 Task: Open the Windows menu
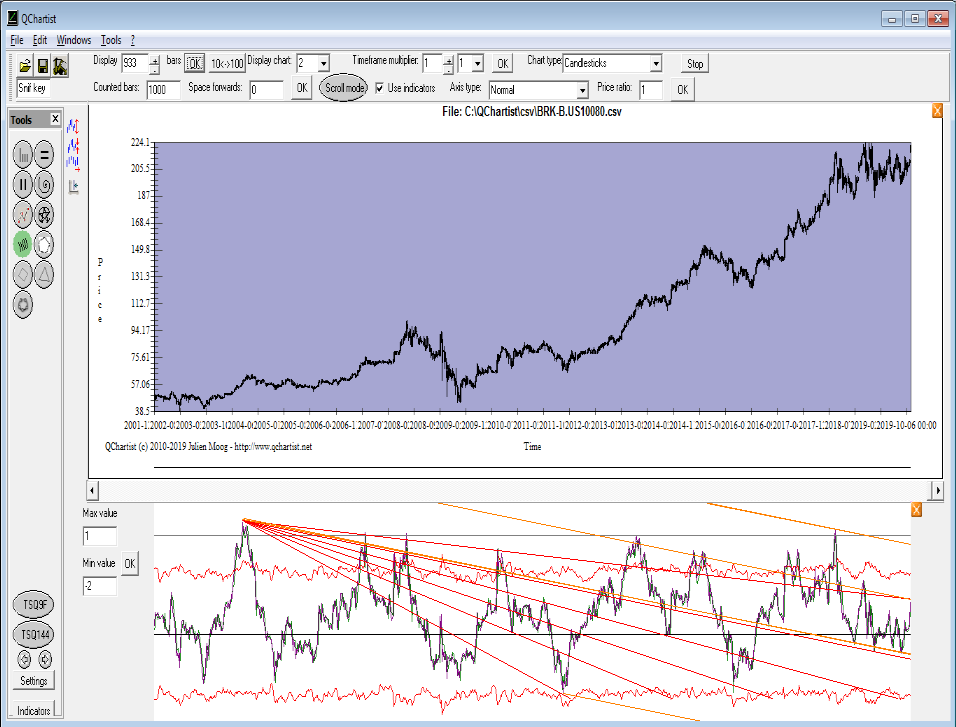point(74,40)
